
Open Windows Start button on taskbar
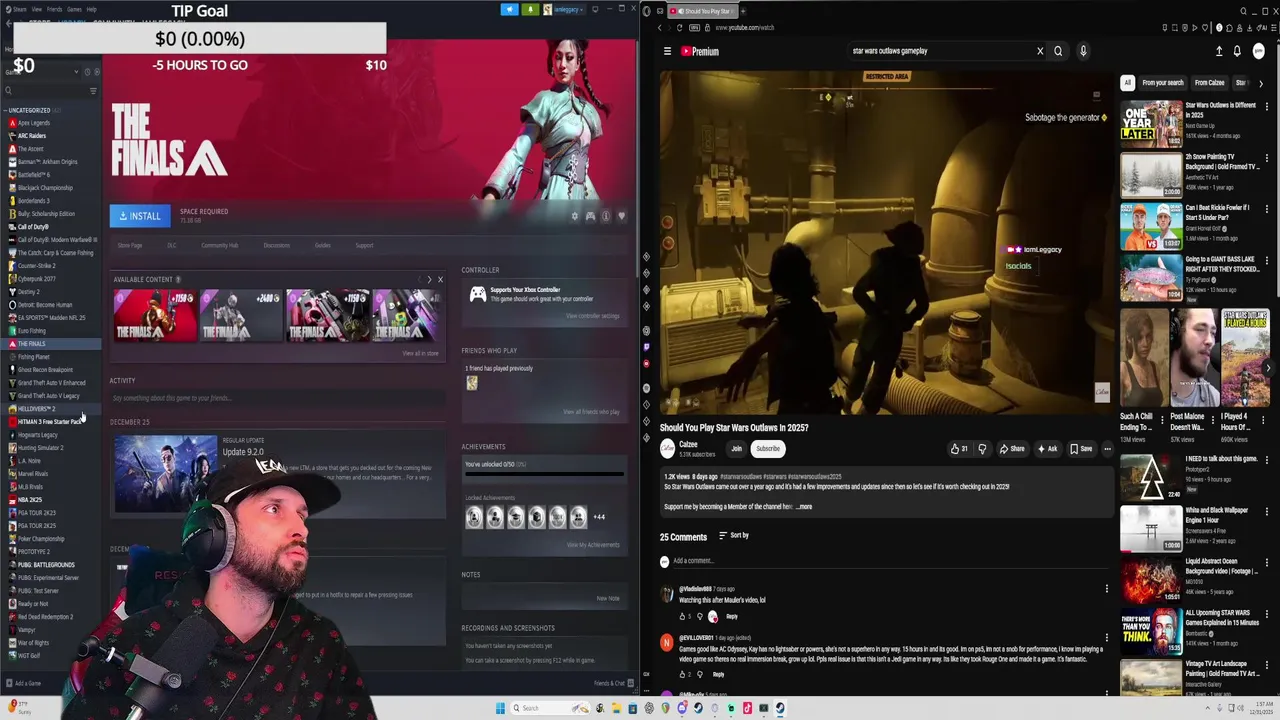(x=500, y=708)
